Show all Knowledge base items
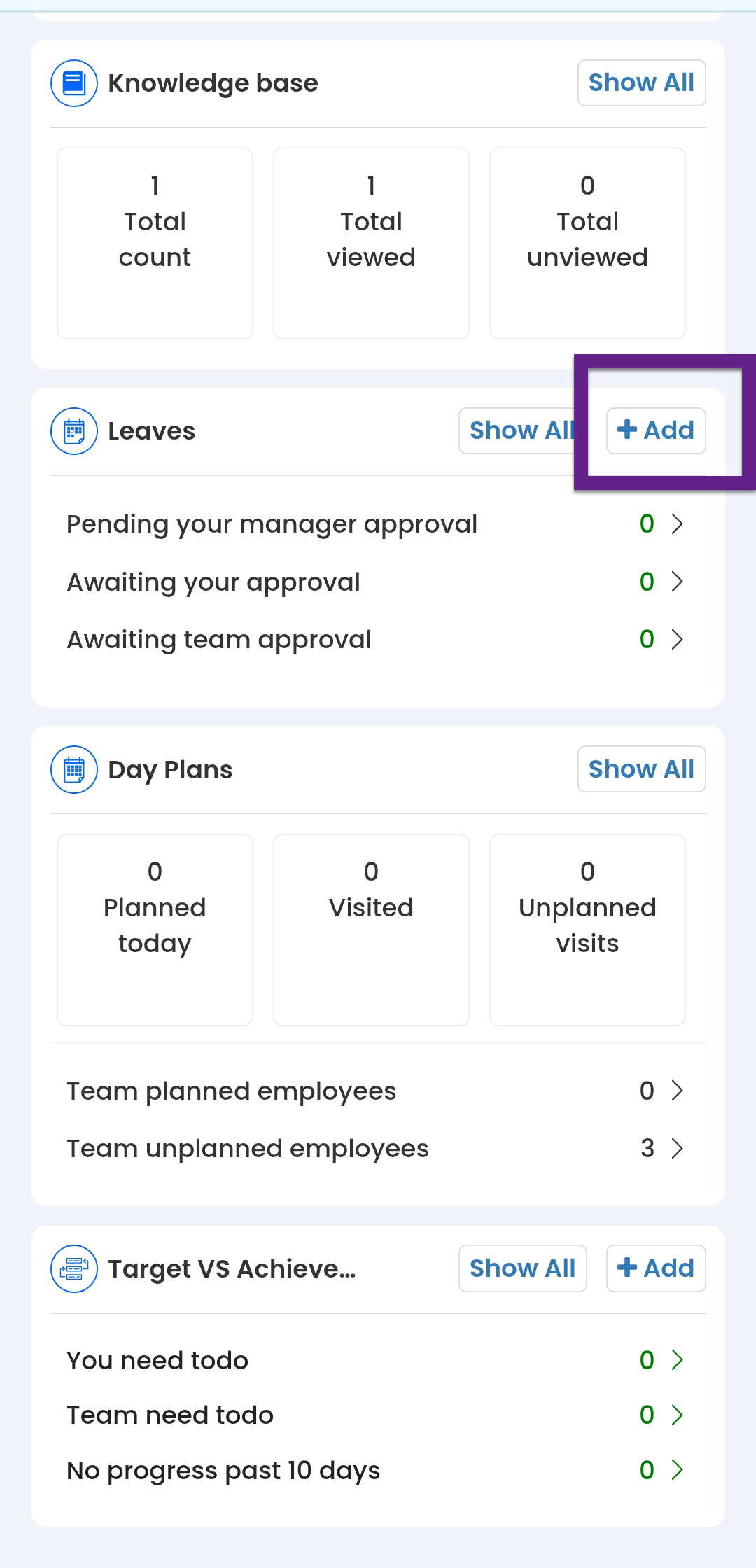Viewport: 756px width, 1568px height. click(x=641, y=83)
